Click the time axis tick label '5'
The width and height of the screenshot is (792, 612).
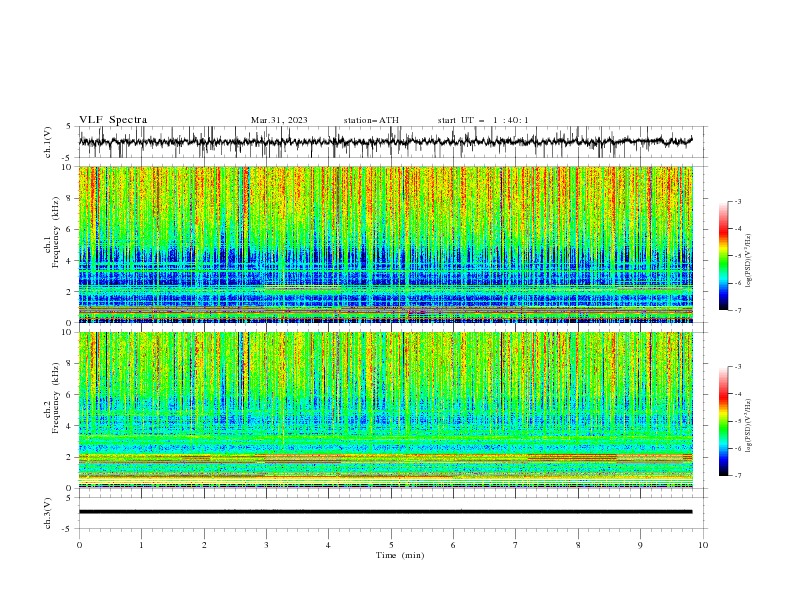[x=391, y=545]
